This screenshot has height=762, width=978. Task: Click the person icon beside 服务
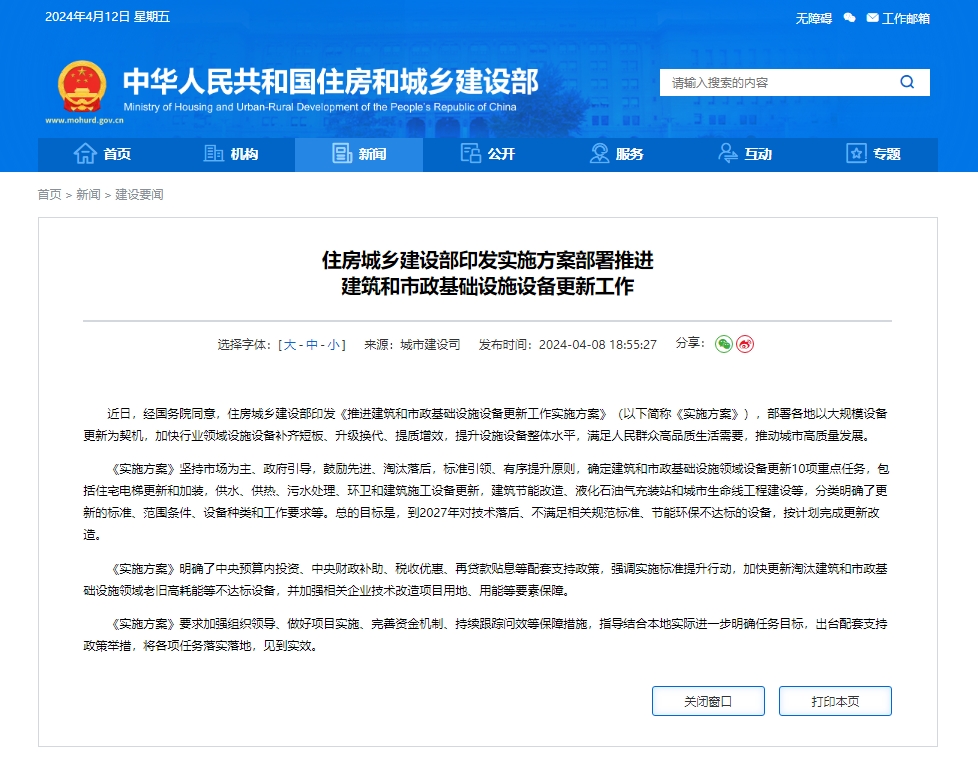pos(599,153)
